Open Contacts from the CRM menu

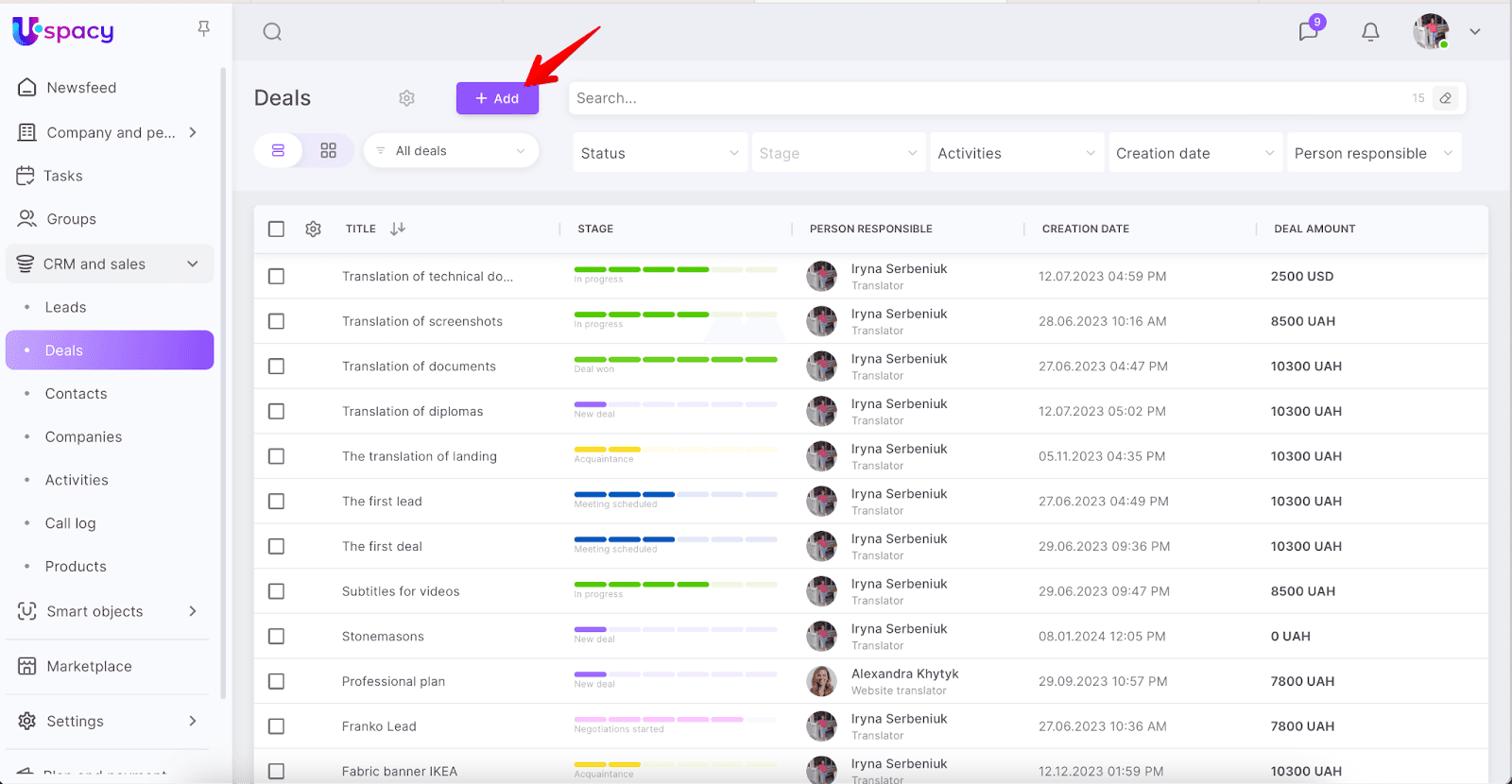point(76,394)
